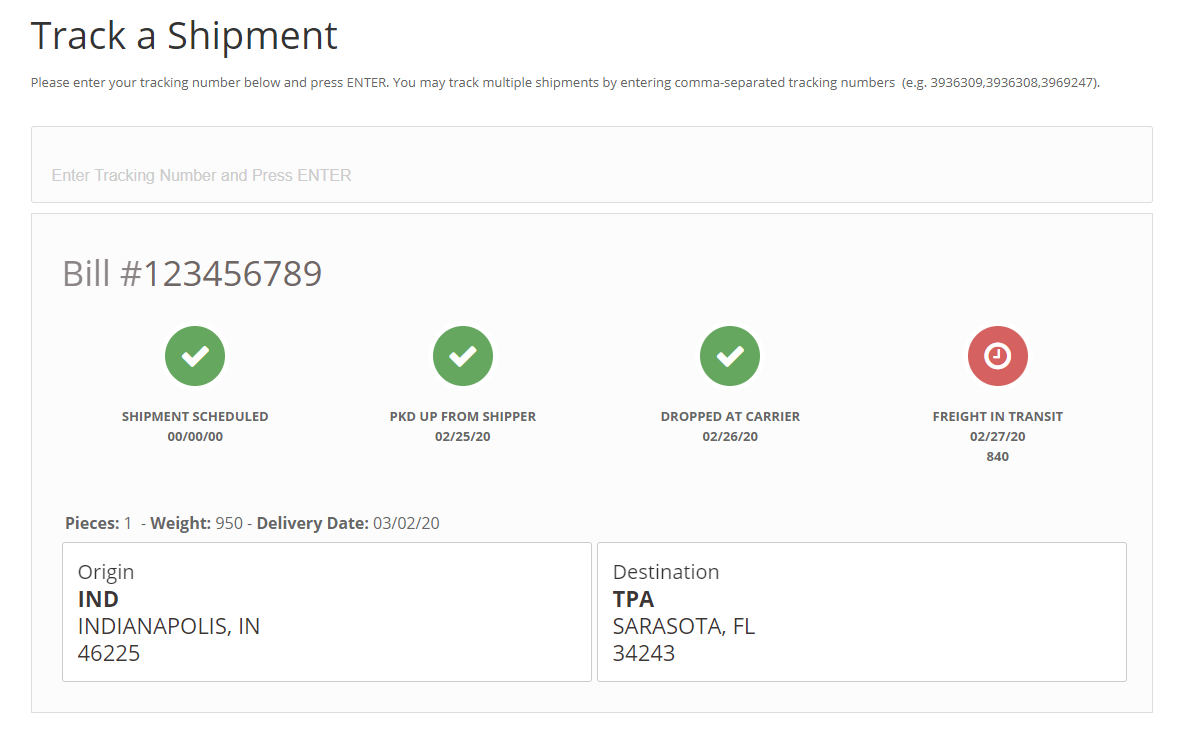
Task: Select the PKD UP FROM SHIPPER label
Action: point(463,416)
